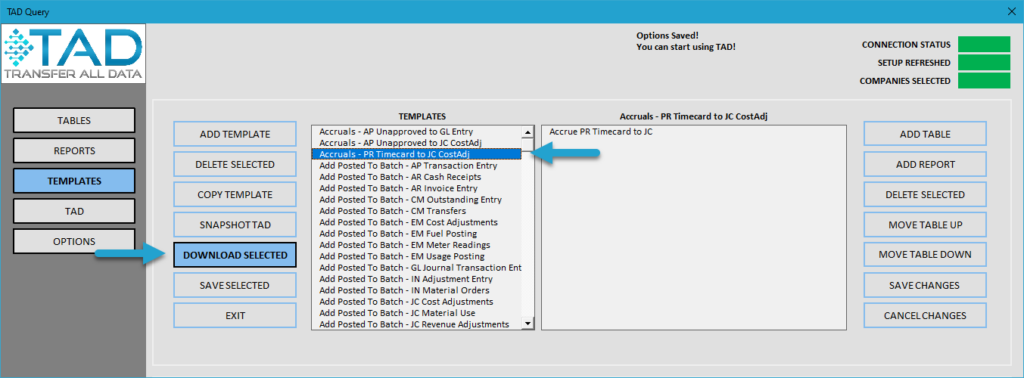
Task: Select 'Add Posted To Batch - JC Cost Adjustments'
Action: (x=417, y=302)
